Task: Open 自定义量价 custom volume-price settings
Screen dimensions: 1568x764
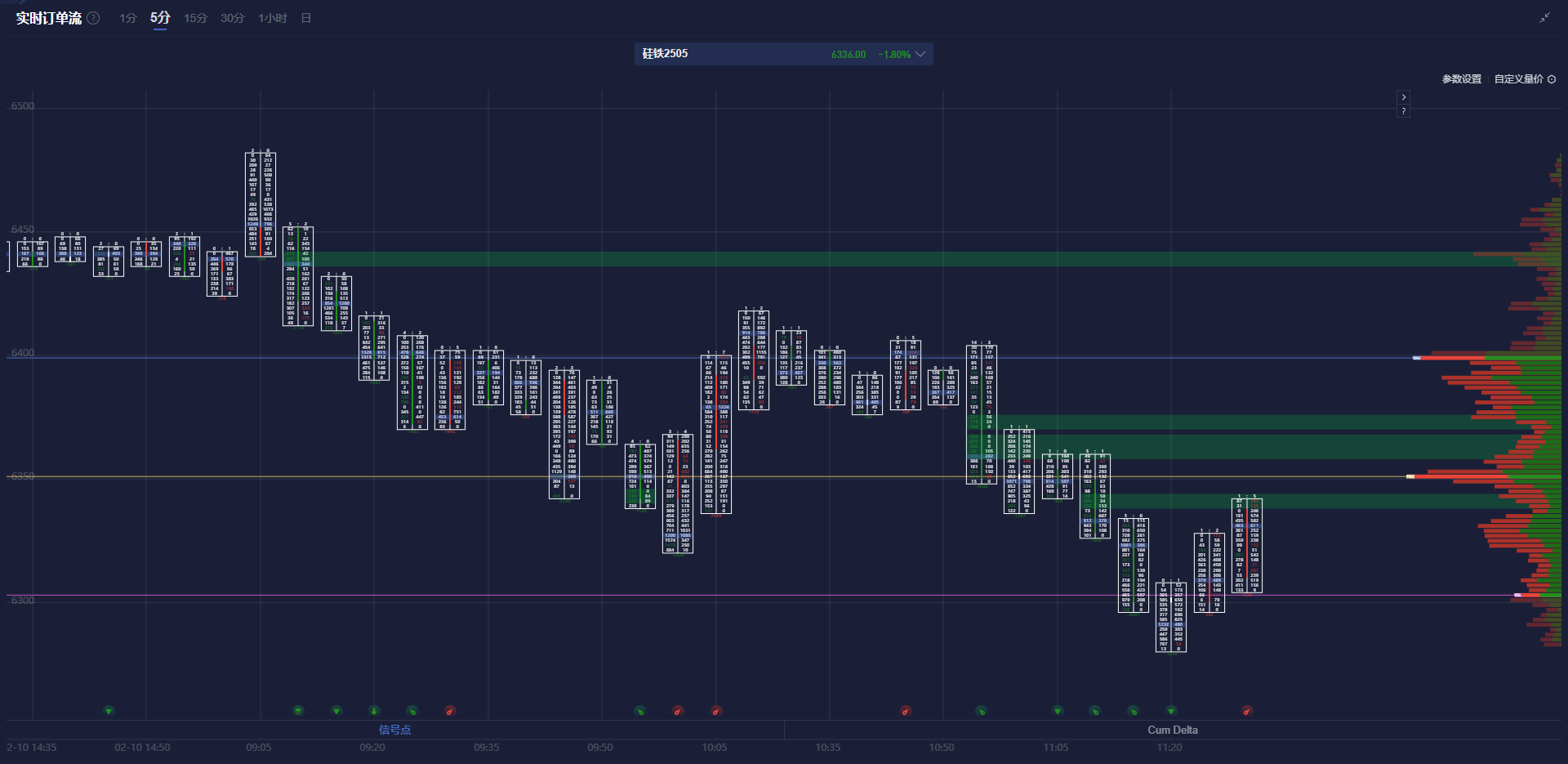Action: pyautogui.click(x=1518, y=79)
